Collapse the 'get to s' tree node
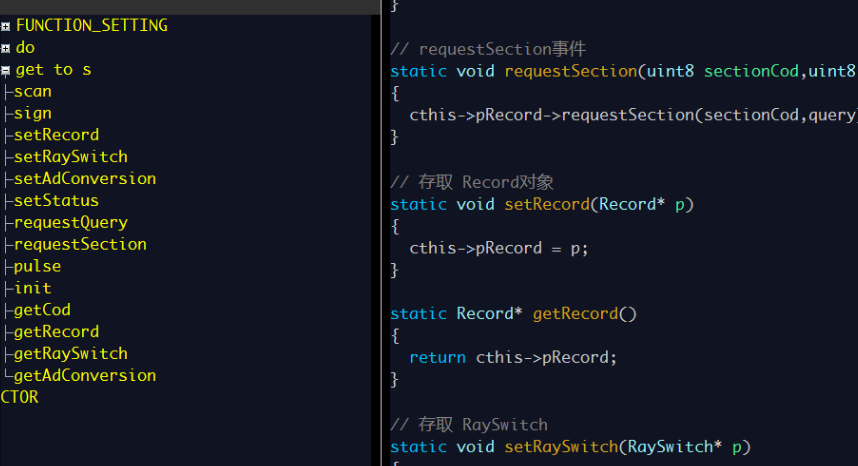858x466 pixels. 6,70
